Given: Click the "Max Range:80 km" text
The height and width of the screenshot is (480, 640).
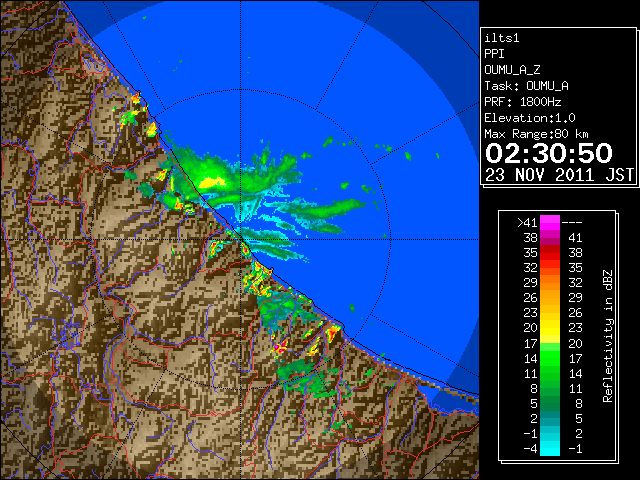Looking at the screenshot, I should 536,134.
